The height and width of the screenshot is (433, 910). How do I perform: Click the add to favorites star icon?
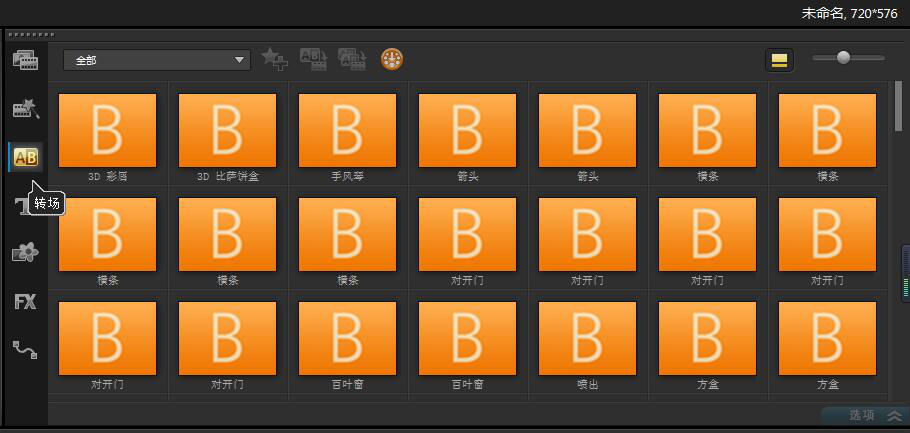(x=274, y=60)
